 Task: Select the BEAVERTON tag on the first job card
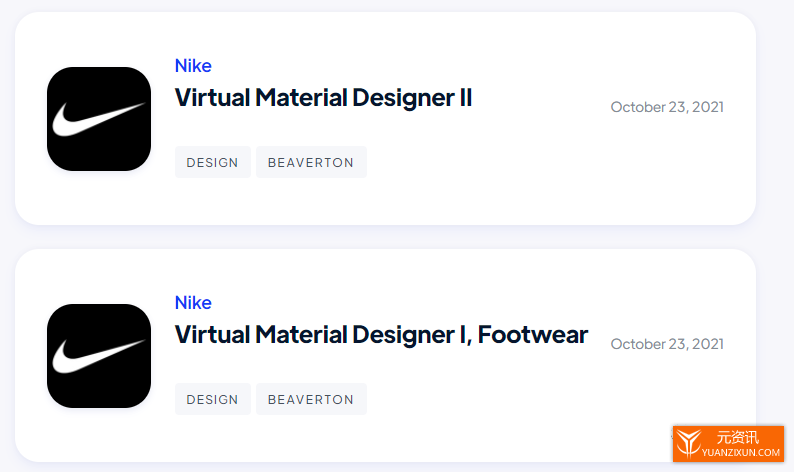311,162
